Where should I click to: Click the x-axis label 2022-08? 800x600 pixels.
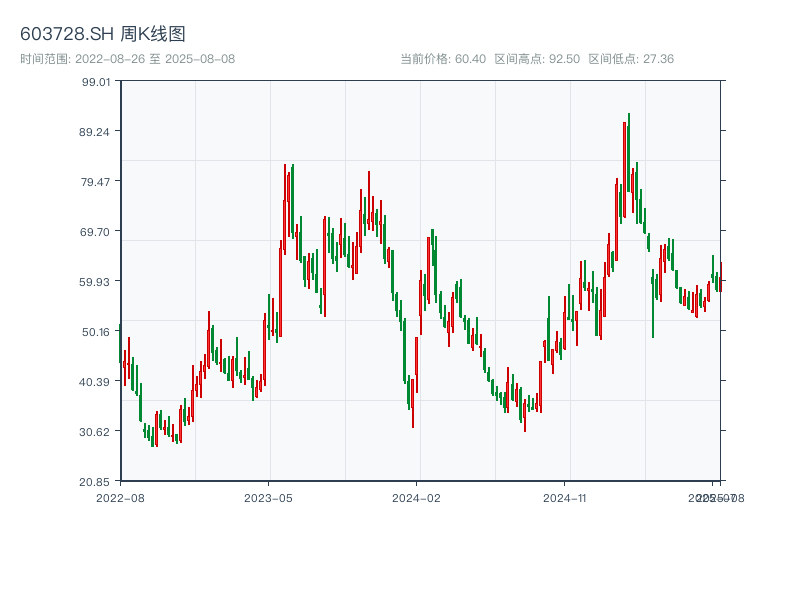coord(120,498)
